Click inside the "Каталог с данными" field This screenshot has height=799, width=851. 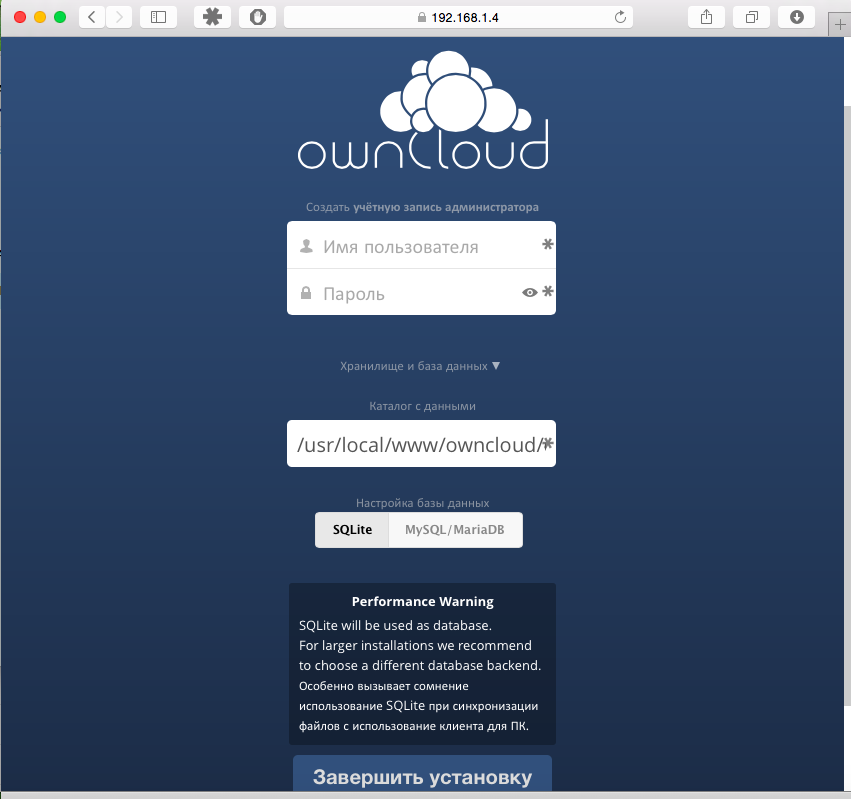421,443
